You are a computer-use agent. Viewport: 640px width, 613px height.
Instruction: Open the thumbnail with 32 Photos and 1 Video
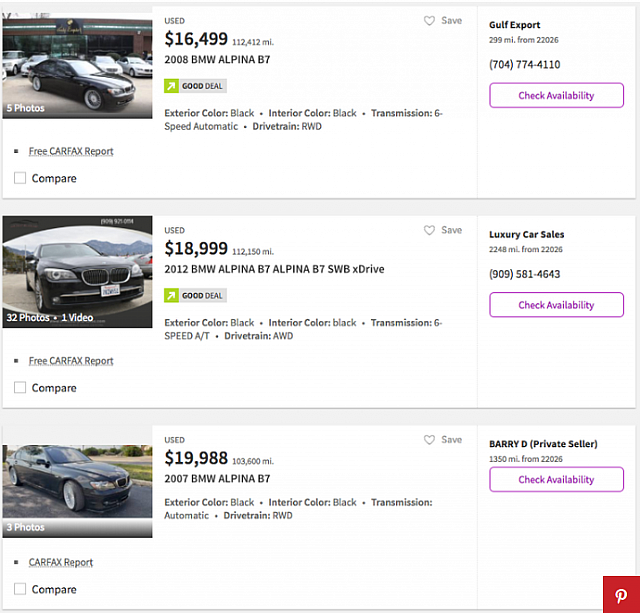coord(77,272)
